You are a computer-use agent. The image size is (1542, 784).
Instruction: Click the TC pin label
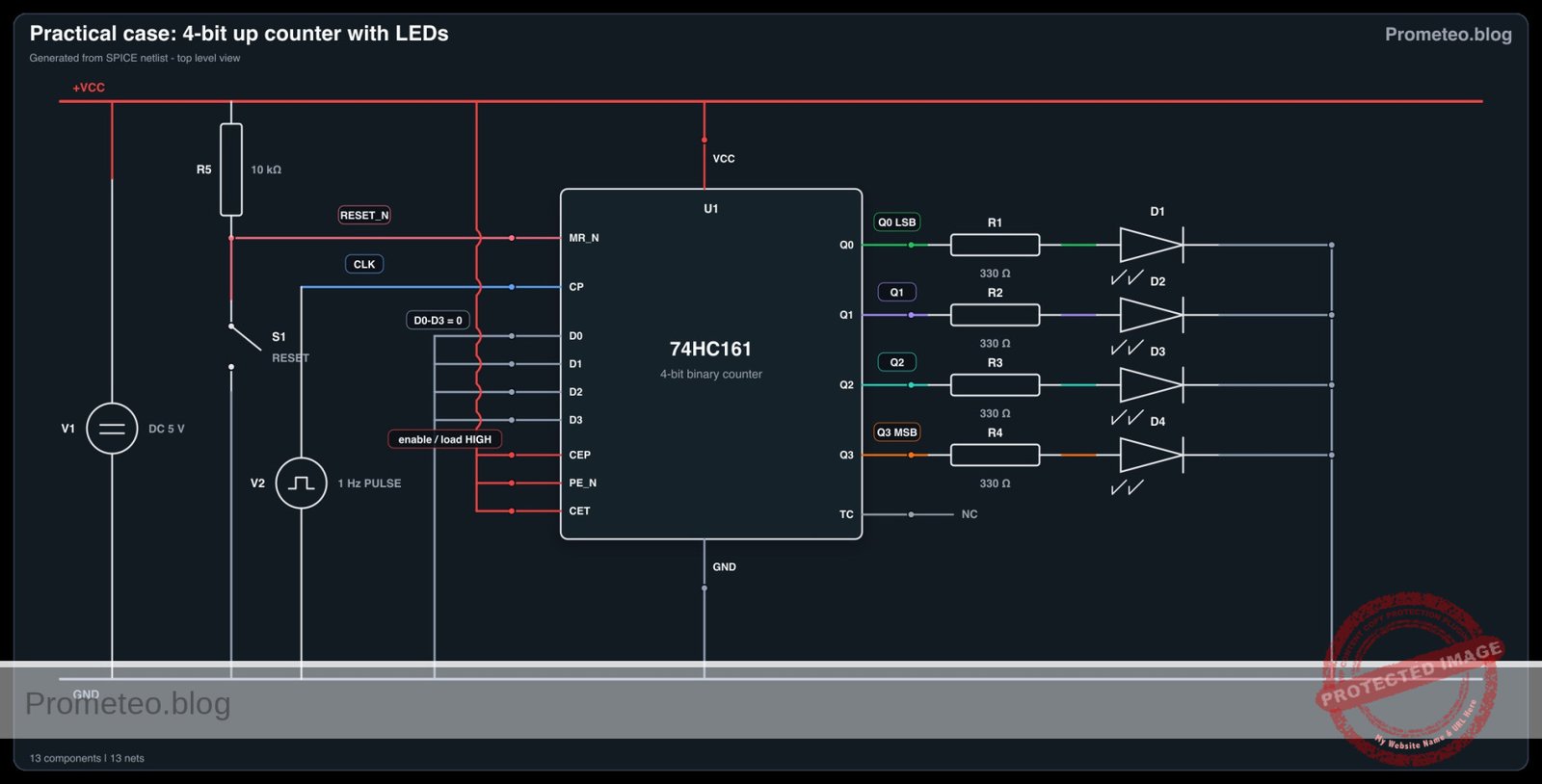coord(846,514)
